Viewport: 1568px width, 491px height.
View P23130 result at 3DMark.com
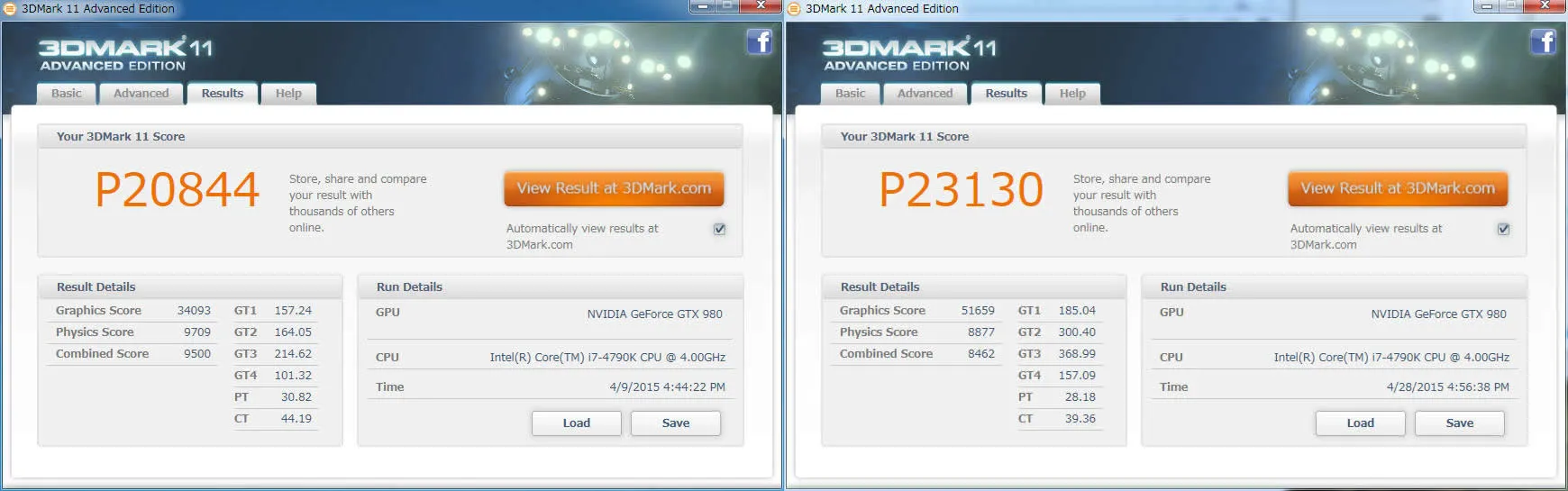tap(1398, 188)
